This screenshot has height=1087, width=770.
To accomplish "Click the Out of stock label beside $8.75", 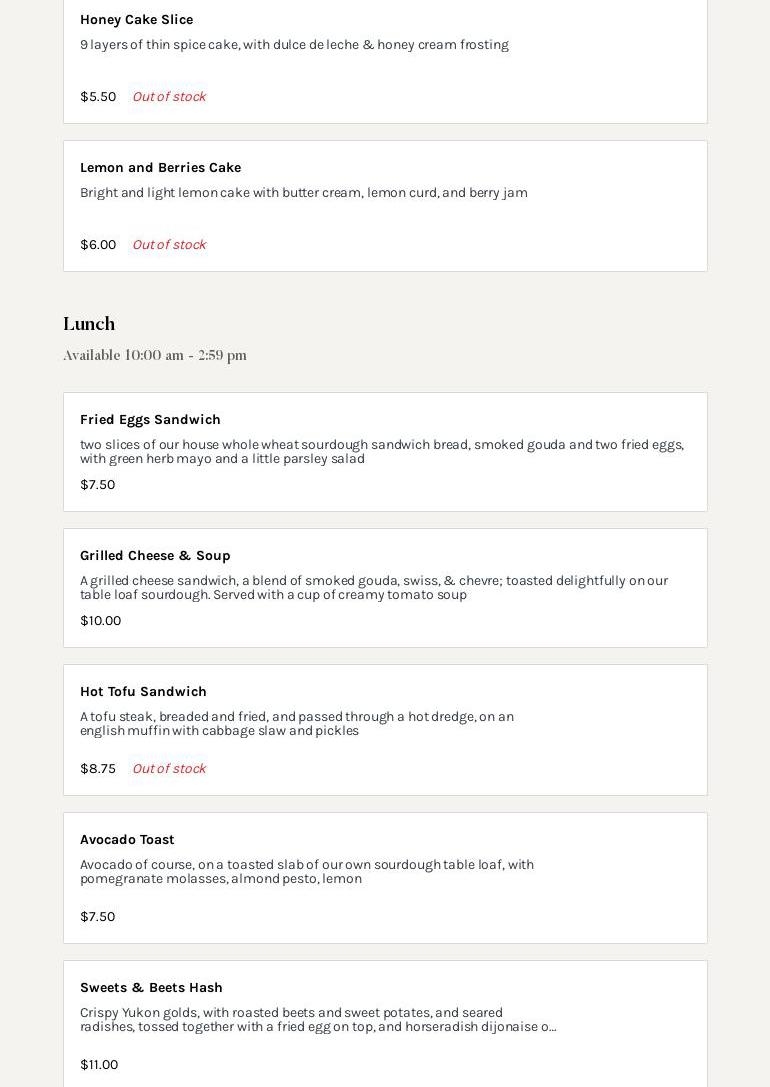I will pyautogui.click(x=169, y=768).
